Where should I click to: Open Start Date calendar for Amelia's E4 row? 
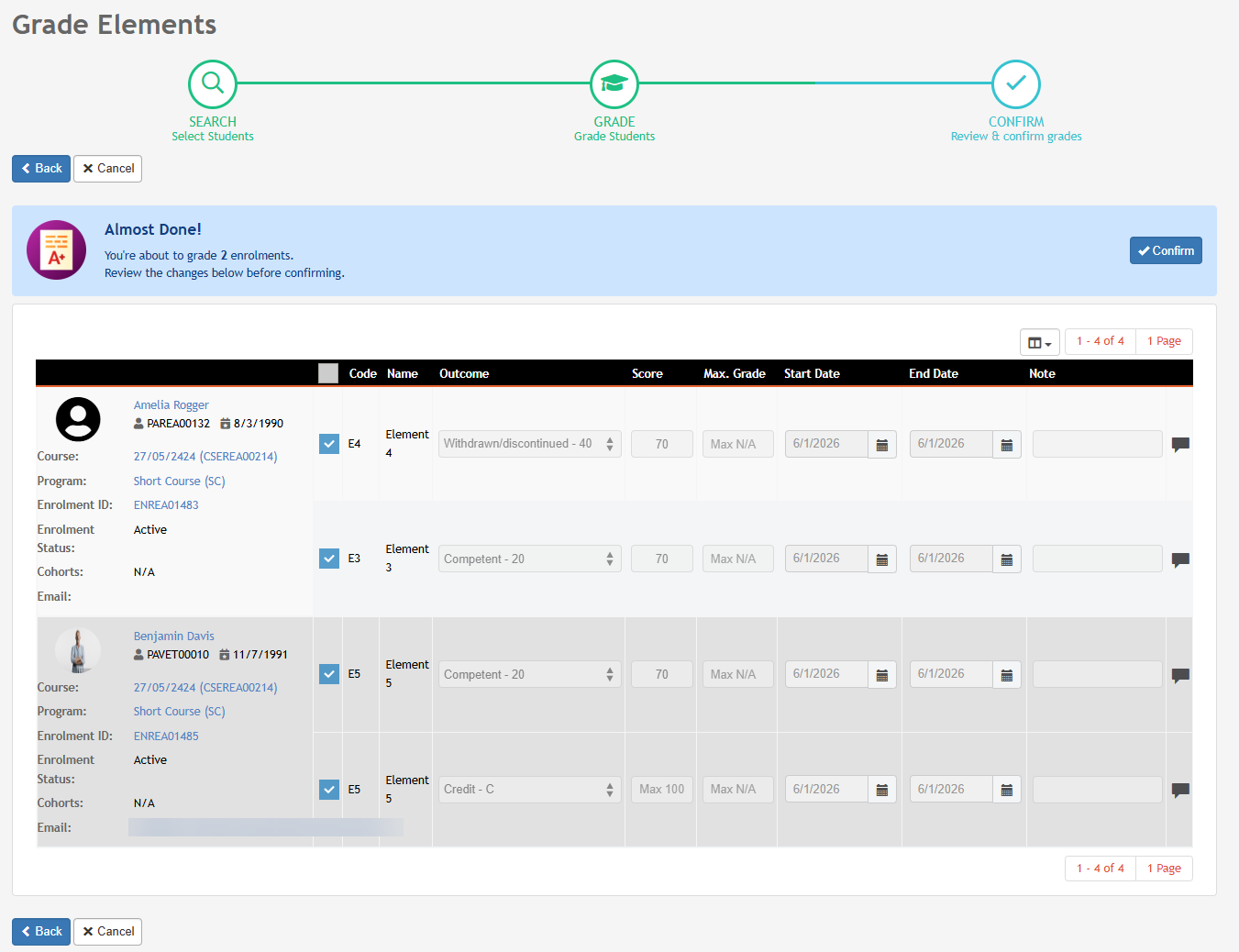(x=882, y=445)
